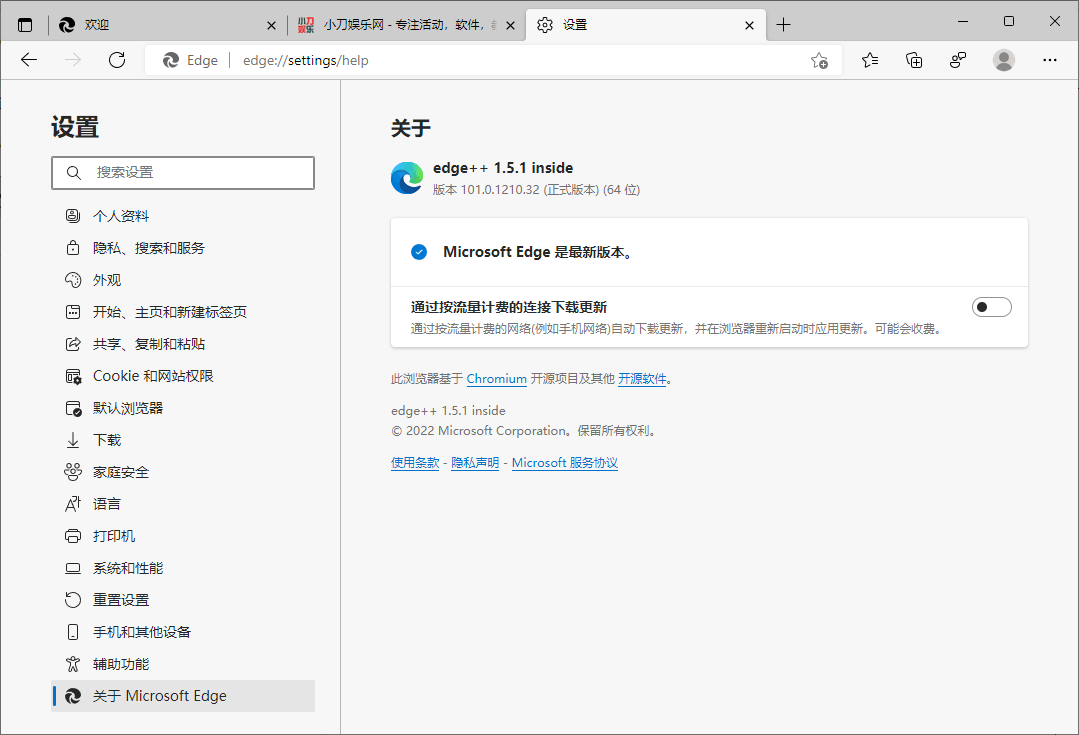Select 外观 settings section
The width and height of the screenshot is (1079, 735).
click(x=107, y=279)
